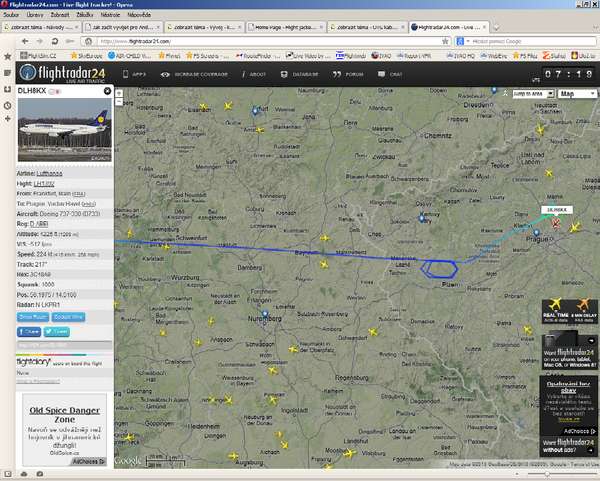Click the browser Forward arrow
600x481 pixels.
coord(39,41)
